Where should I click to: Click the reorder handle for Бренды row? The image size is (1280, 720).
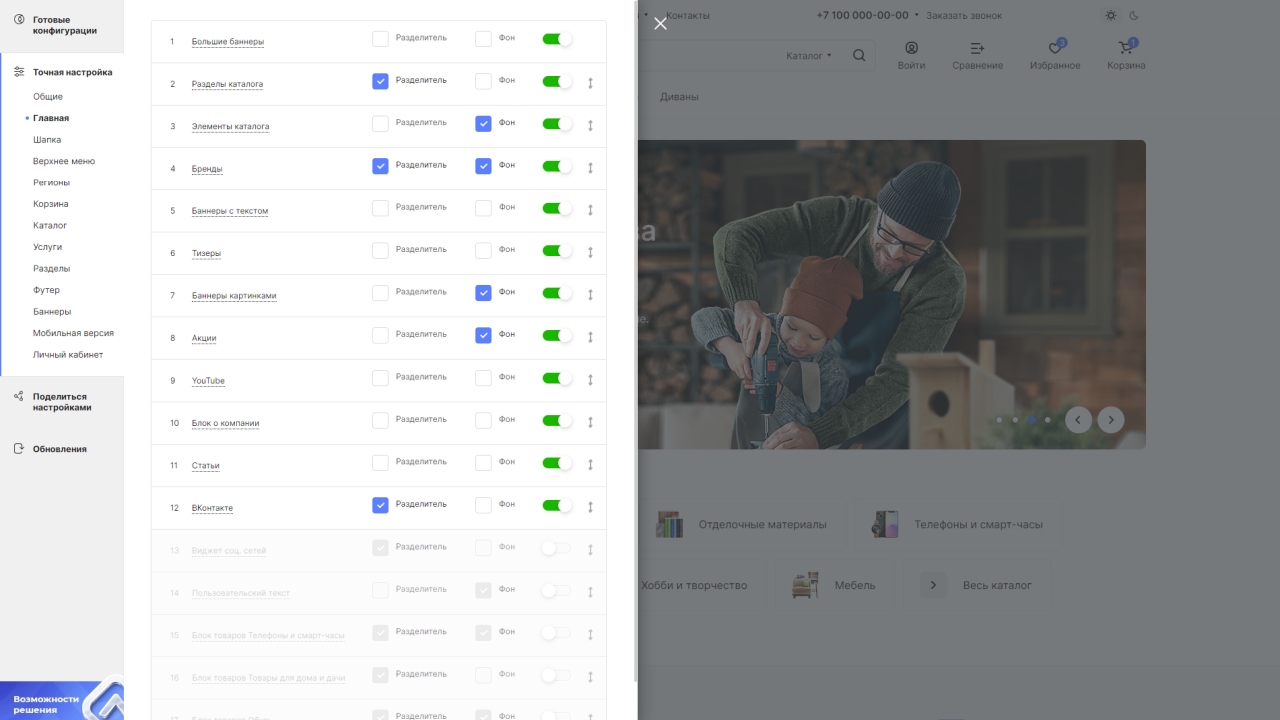pos(590,168)
